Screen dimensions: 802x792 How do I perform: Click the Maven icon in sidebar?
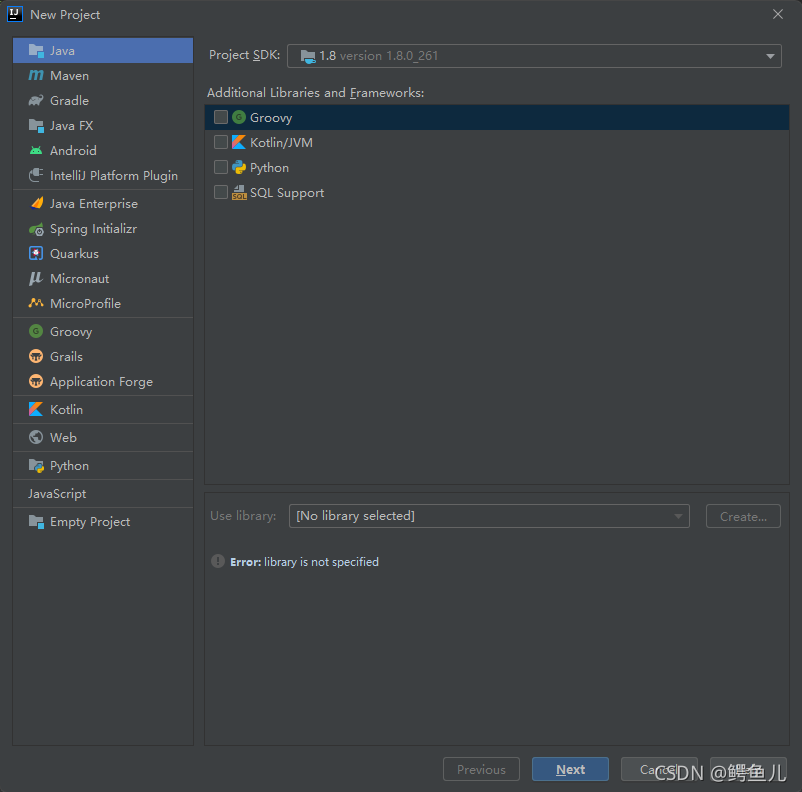[x=36, y=76]
